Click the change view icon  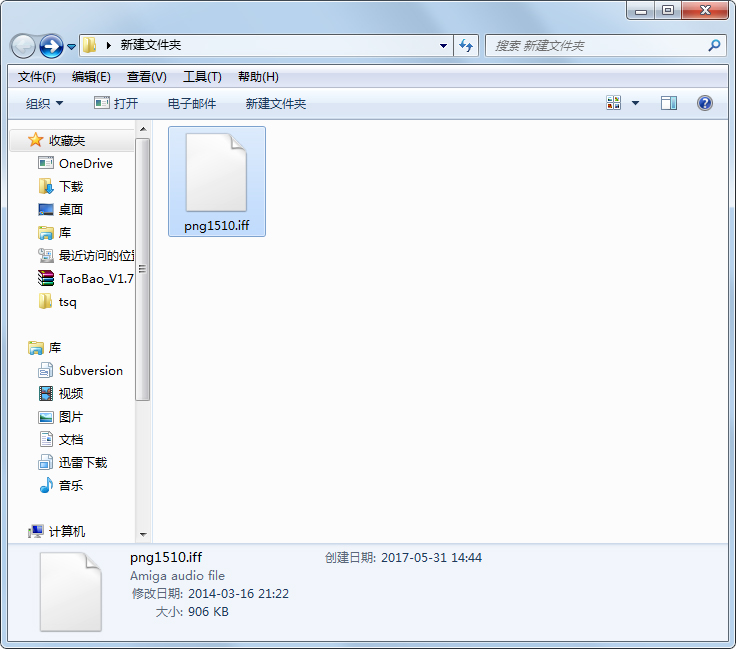pos(614,103)
